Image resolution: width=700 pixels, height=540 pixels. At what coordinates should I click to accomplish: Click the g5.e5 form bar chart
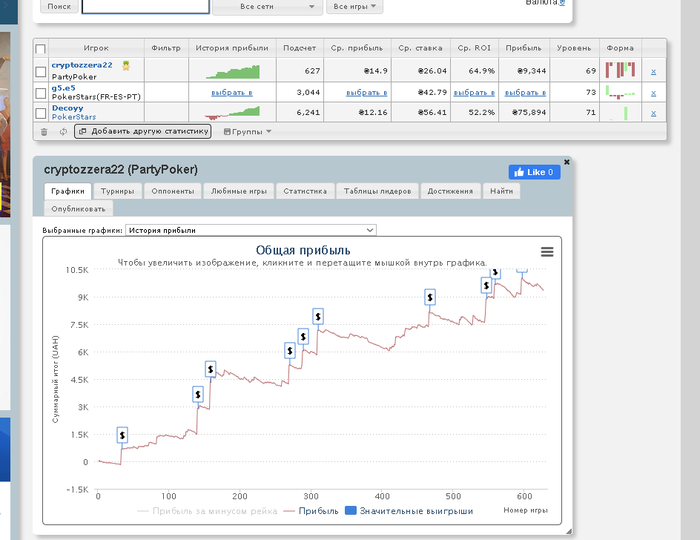click(x=620, y=92)
